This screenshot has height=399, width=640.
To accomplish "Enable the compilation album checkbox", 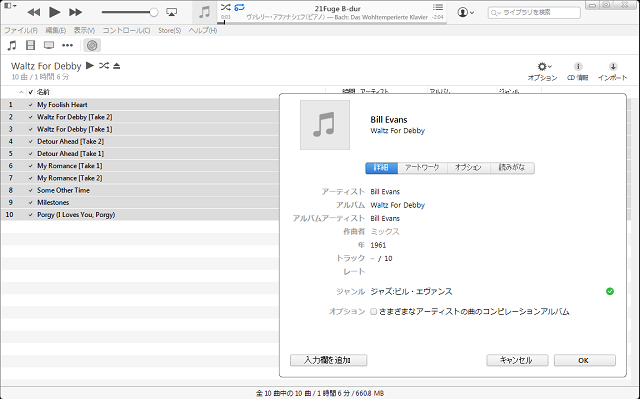I will click(x=373, y=312).
